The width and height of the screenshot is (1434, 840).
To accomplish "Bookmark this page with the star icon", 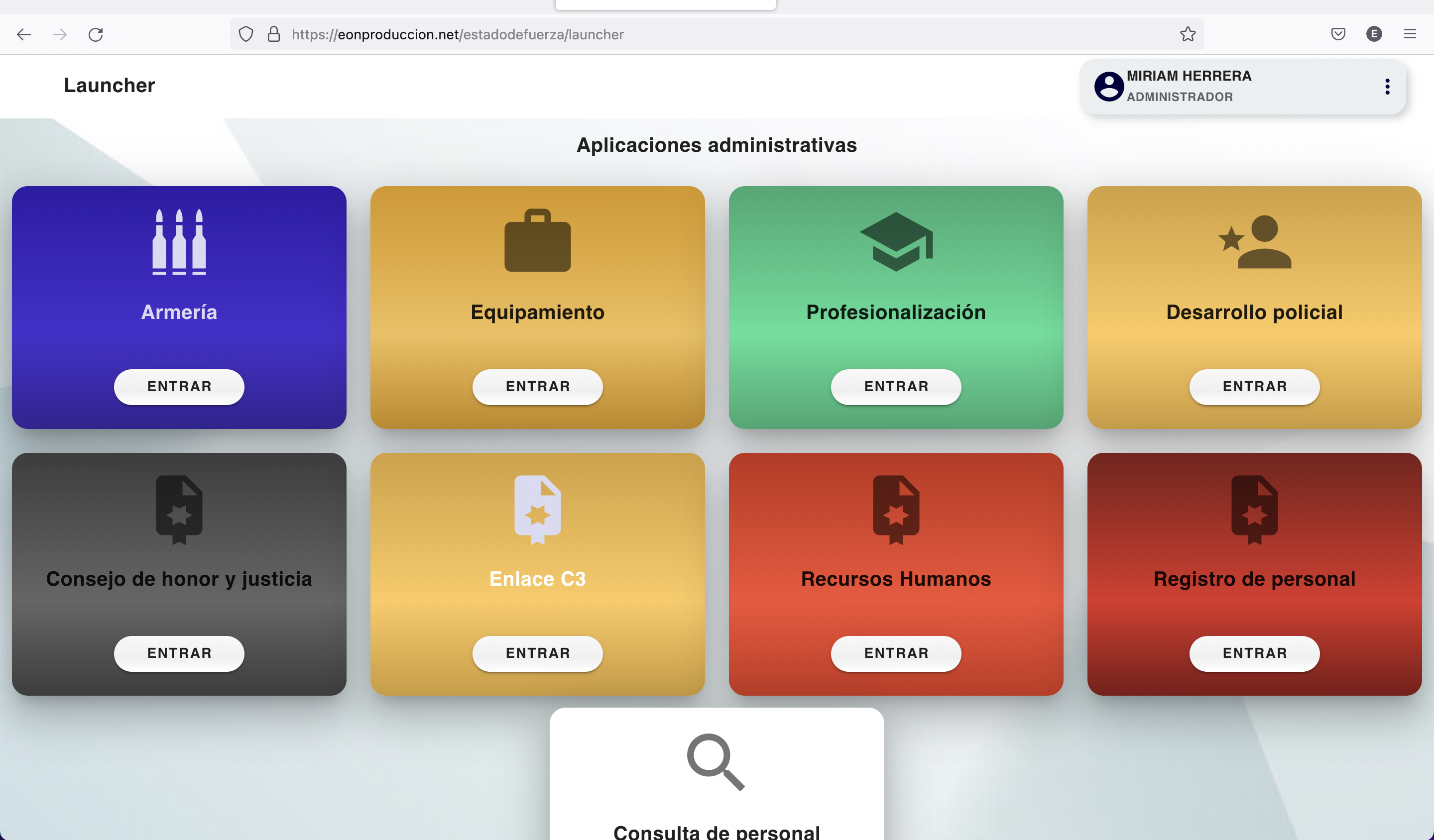I will [x=1188, y=34].
